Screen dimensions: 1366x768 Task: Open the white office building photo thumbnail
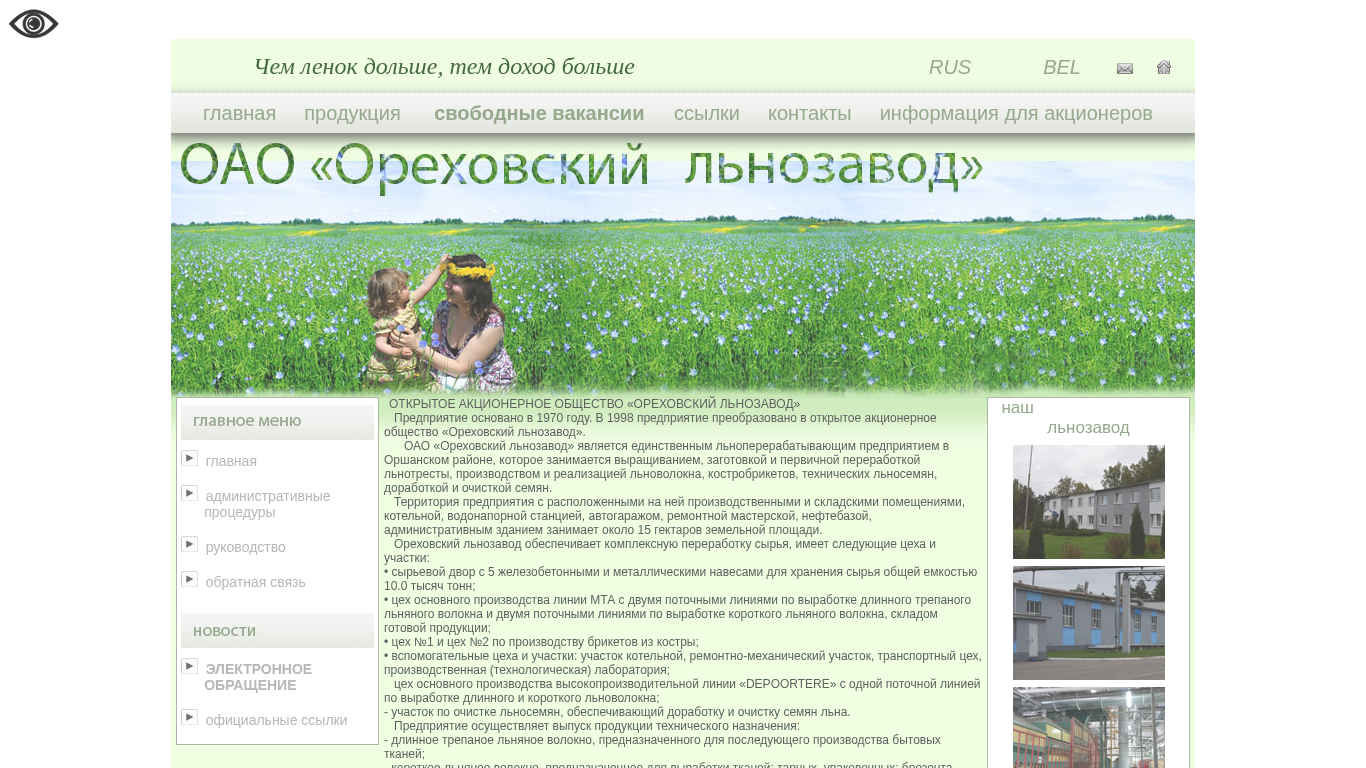(1089, 502)
